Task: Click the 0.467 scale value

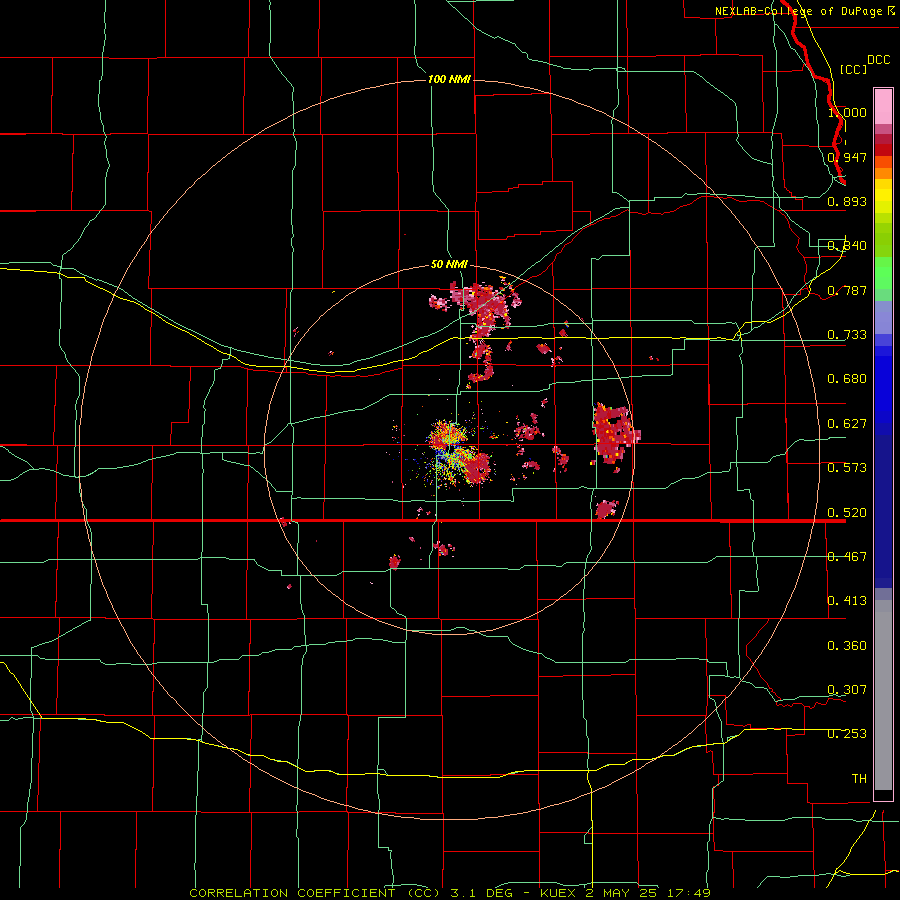Action: 847,557
